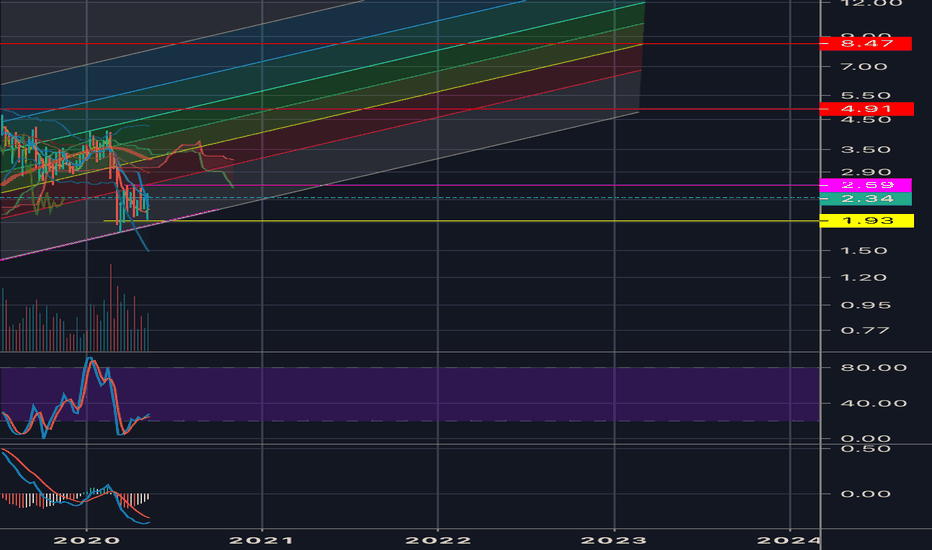Click the 1.20 price scale value
The image size is (932, 550).
coord(865,278)
